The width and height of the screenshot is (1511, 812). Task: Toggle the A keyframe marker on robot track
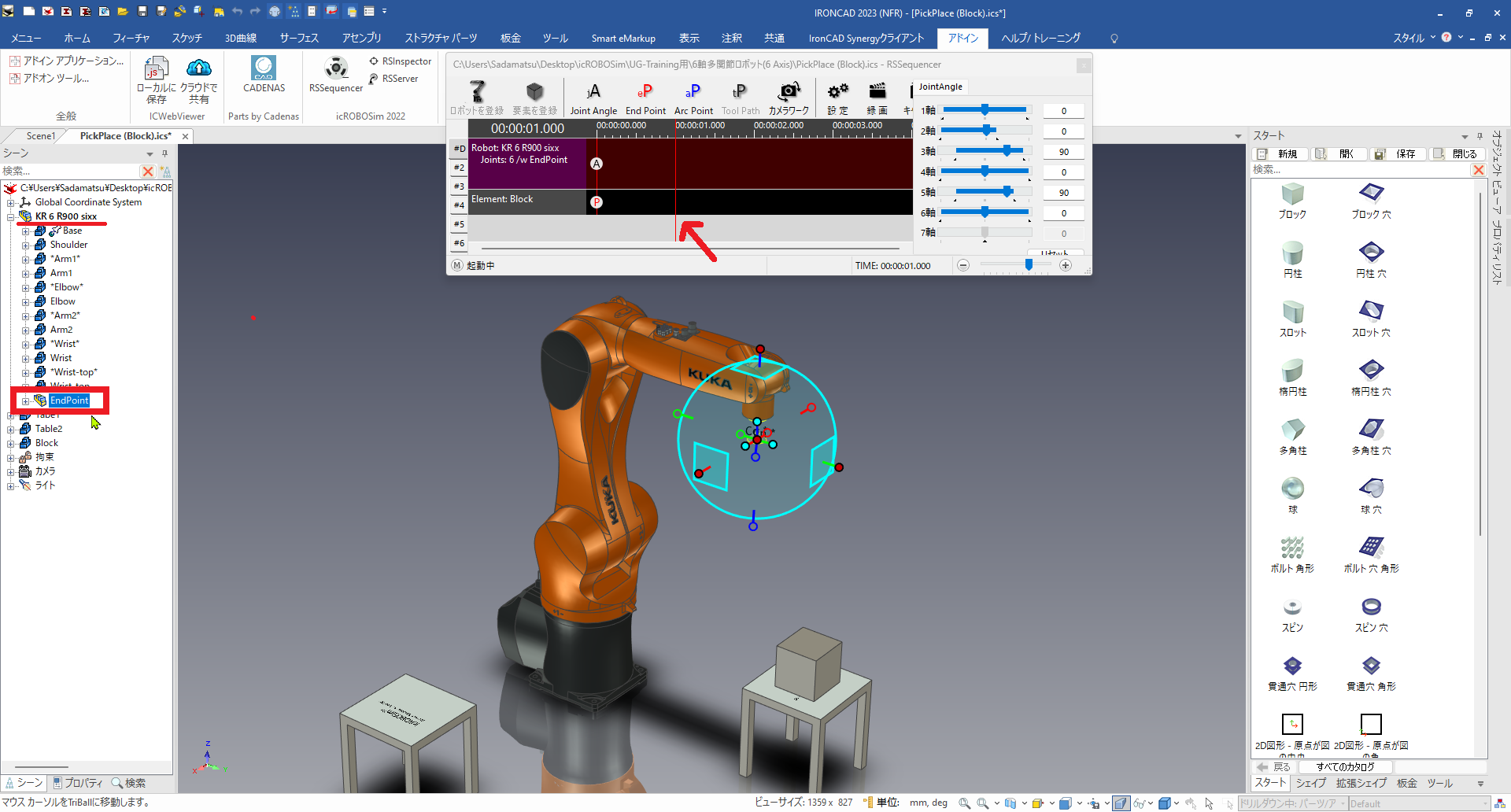click(x=597, y=164)
